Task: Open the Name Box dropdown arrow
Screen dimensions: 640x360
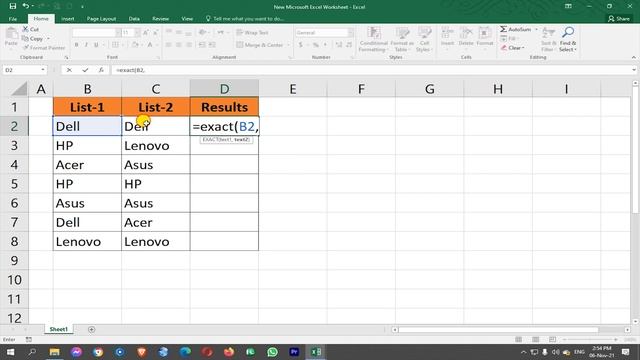Action: 43,70
